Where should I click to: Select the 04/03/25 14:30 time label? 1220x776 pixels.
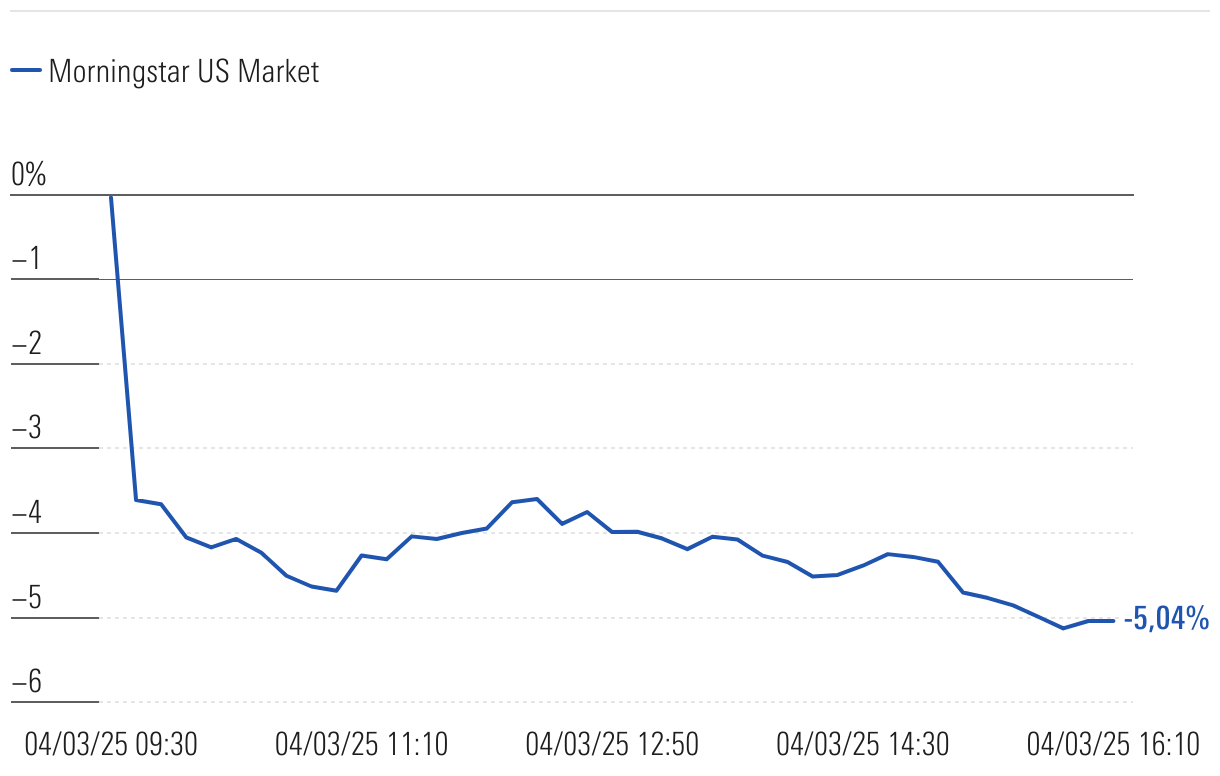862,744
